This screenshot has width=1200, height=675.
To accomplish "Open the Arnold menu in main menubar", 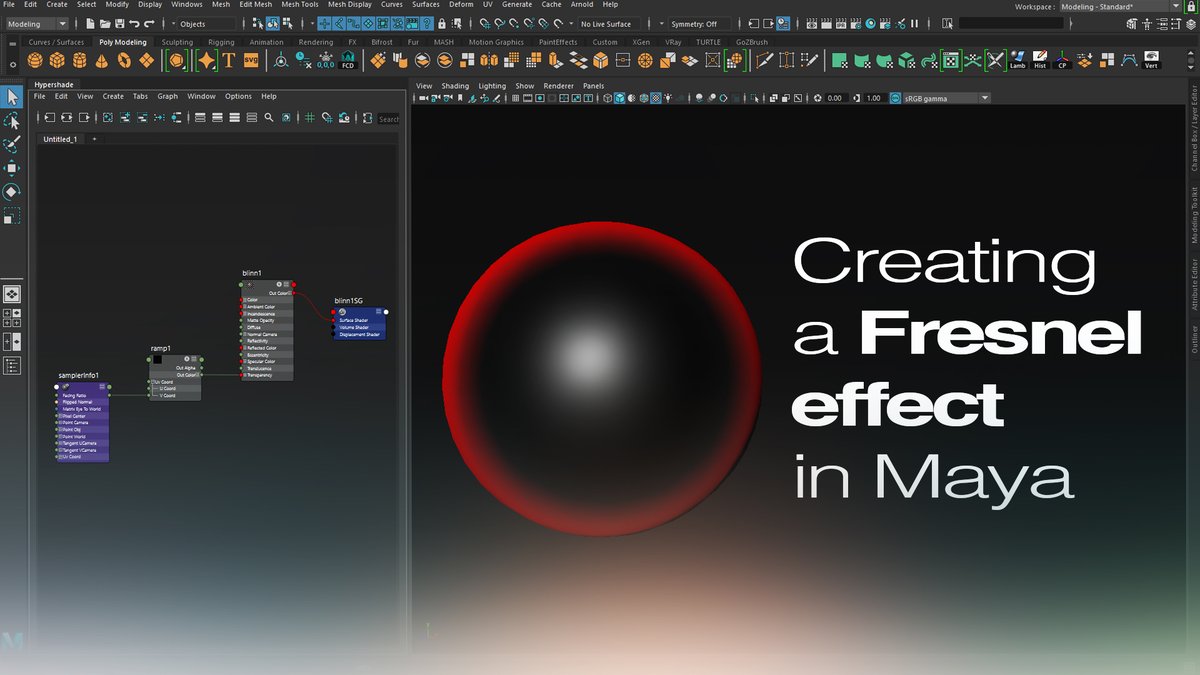I will (x=581, y=5).
